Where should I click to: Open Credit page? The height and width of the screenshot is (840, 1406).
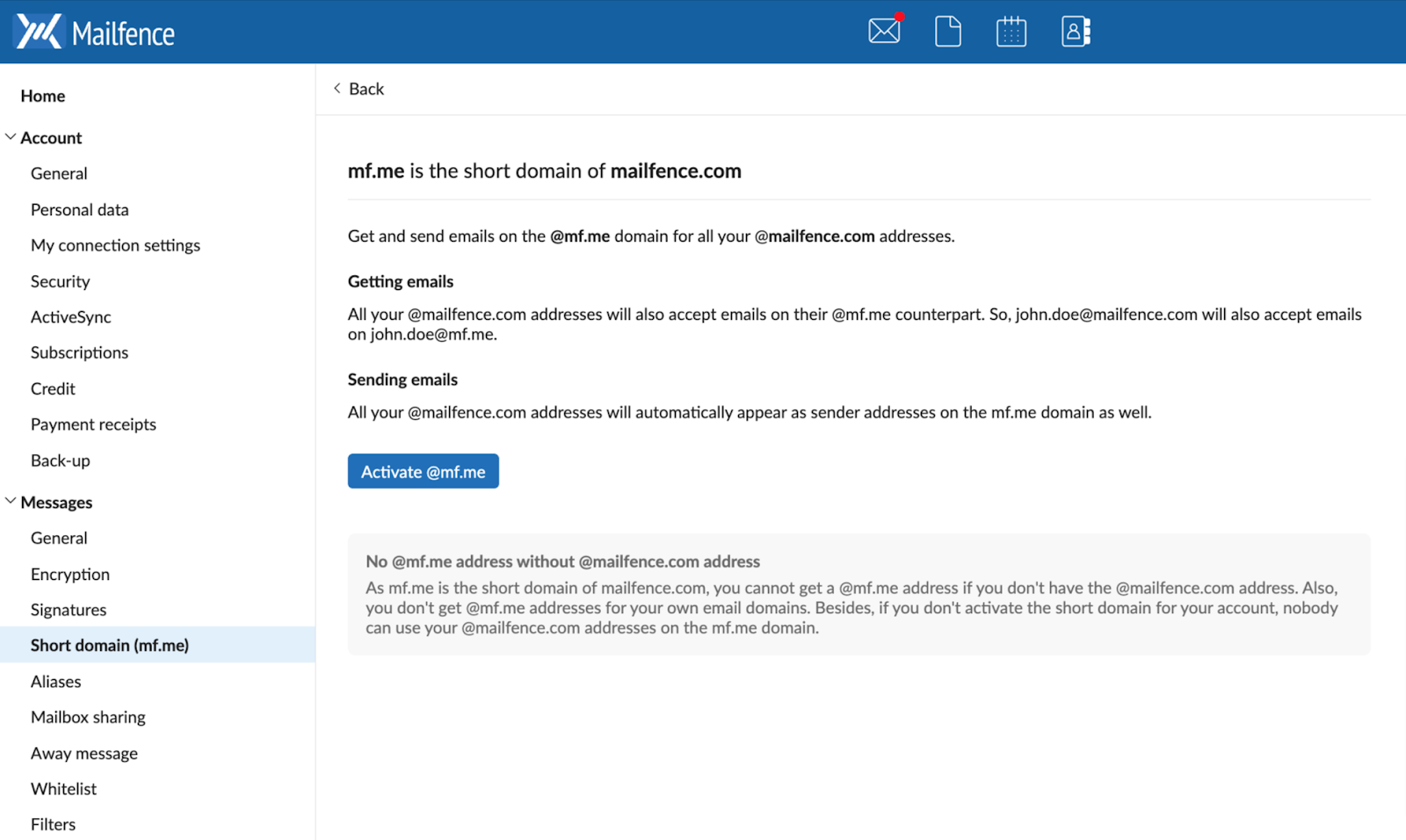(x=53, y=388)
